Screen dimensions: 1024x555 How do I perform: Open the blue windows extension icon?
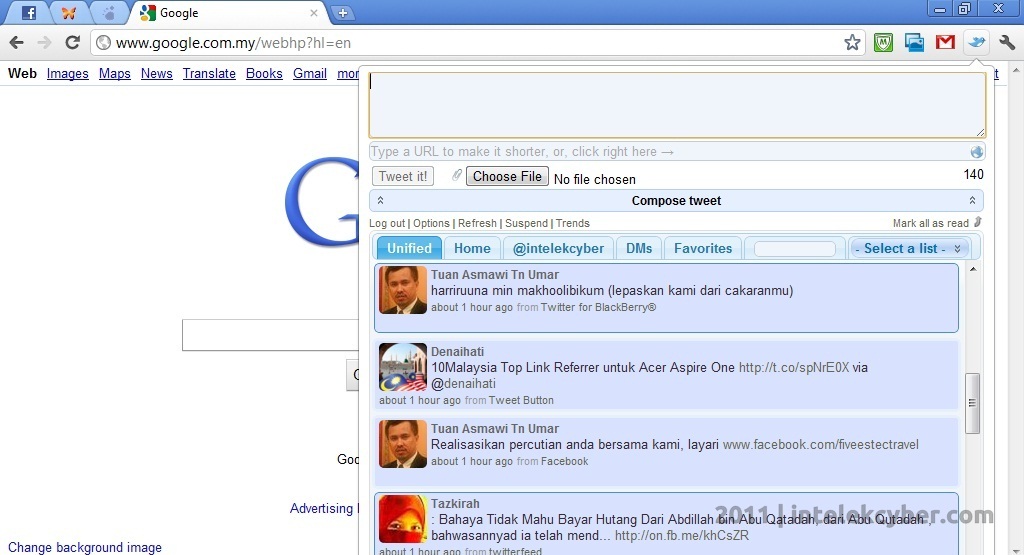[x=914, y=43]
